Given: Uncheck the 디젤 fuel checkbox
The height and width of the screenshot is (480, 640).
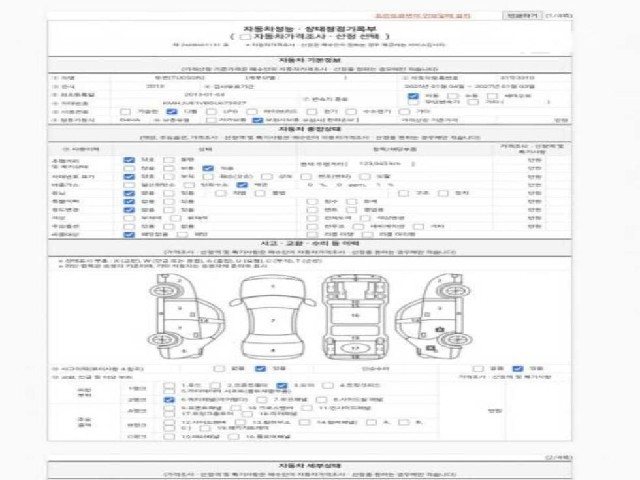Looking at the screenshot, I should (x=172, y=111).
